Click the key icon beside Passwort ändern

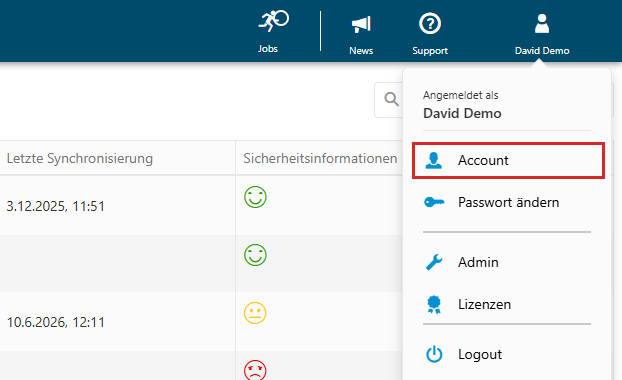coord(434,202)
